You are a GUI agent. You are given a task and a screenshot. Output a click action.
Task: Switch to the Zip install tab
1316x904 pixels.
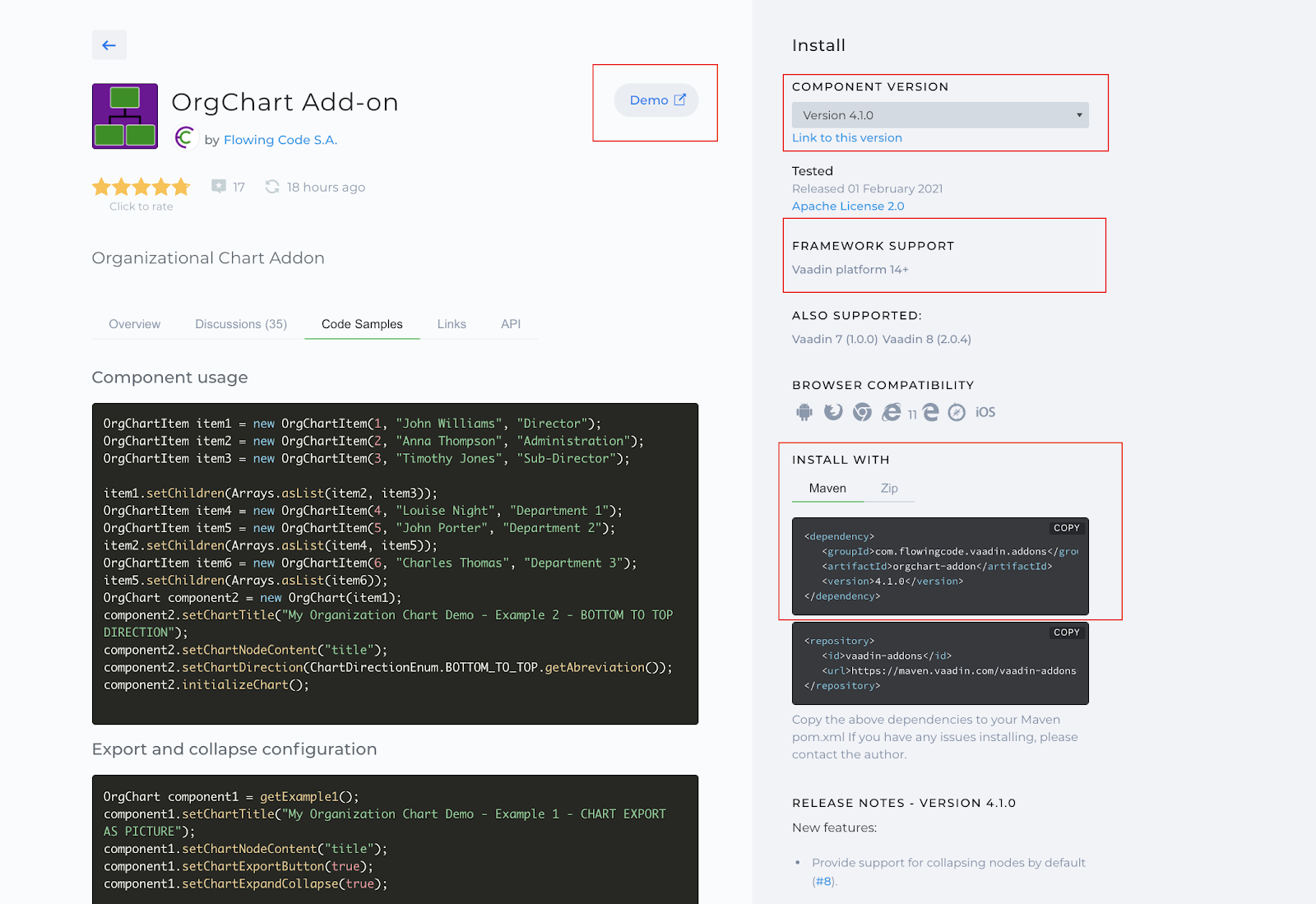[889, 489]
